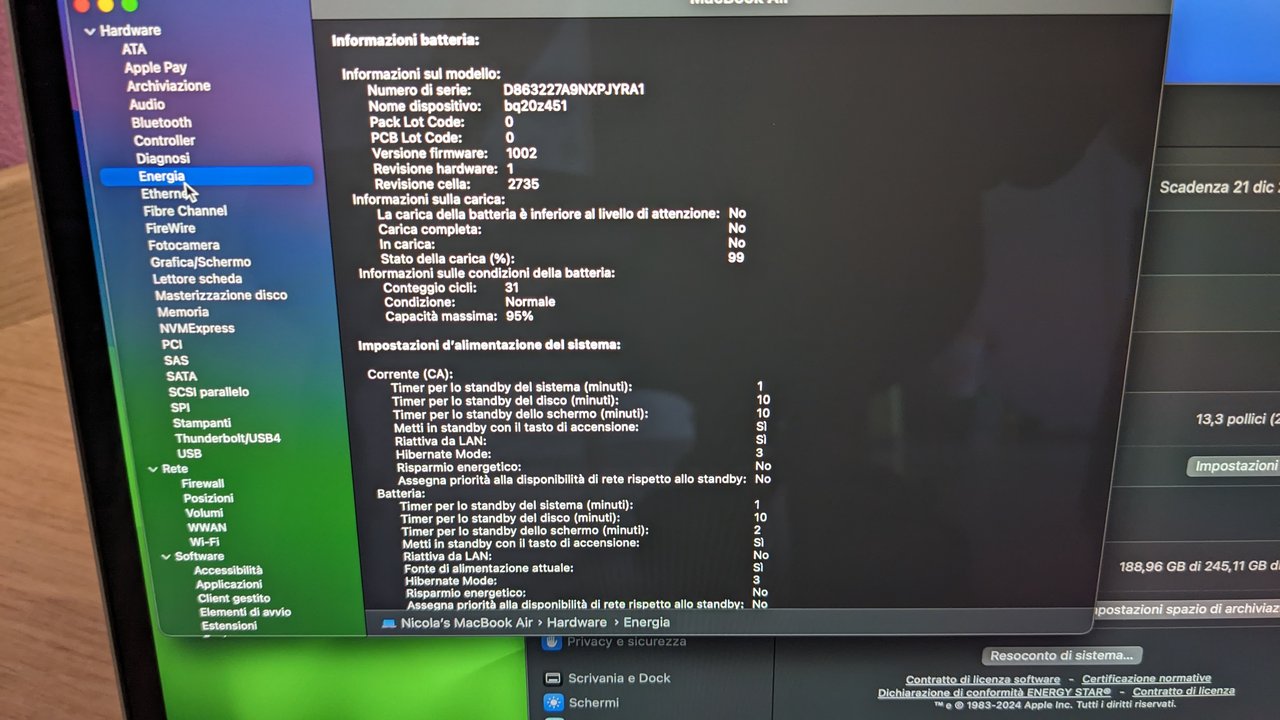Select Accessibilità under Software

click(x=228, y=571)
